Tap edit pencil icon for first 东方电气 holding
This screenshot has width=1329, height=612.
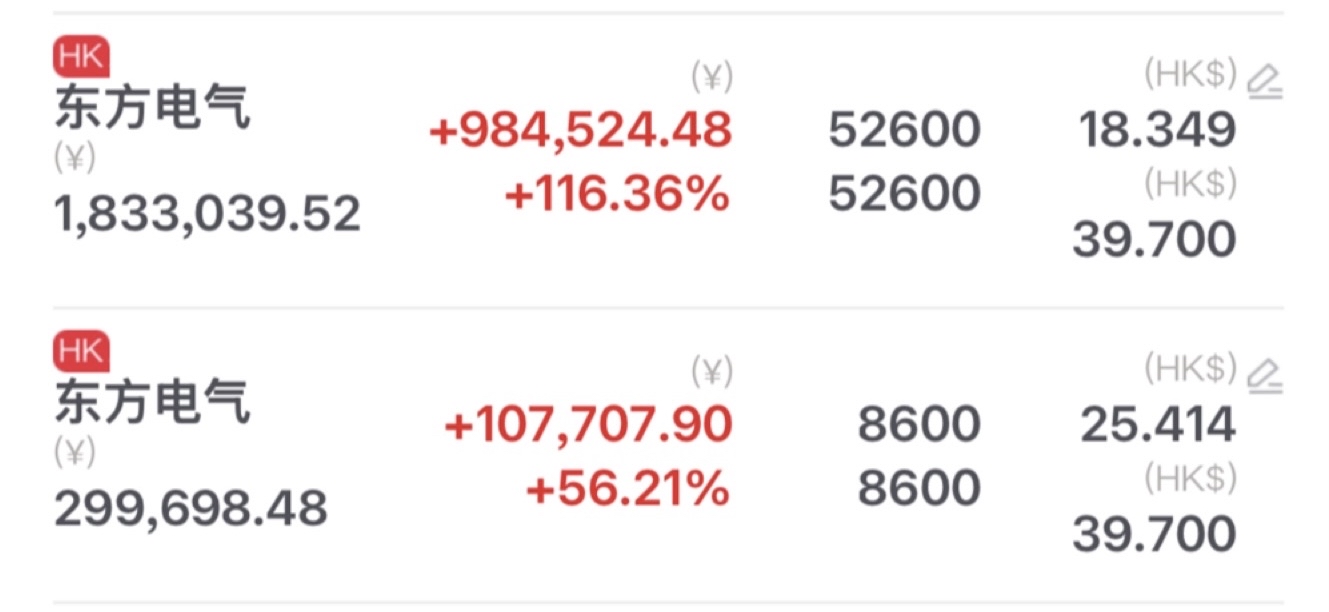click(1266, 82)
